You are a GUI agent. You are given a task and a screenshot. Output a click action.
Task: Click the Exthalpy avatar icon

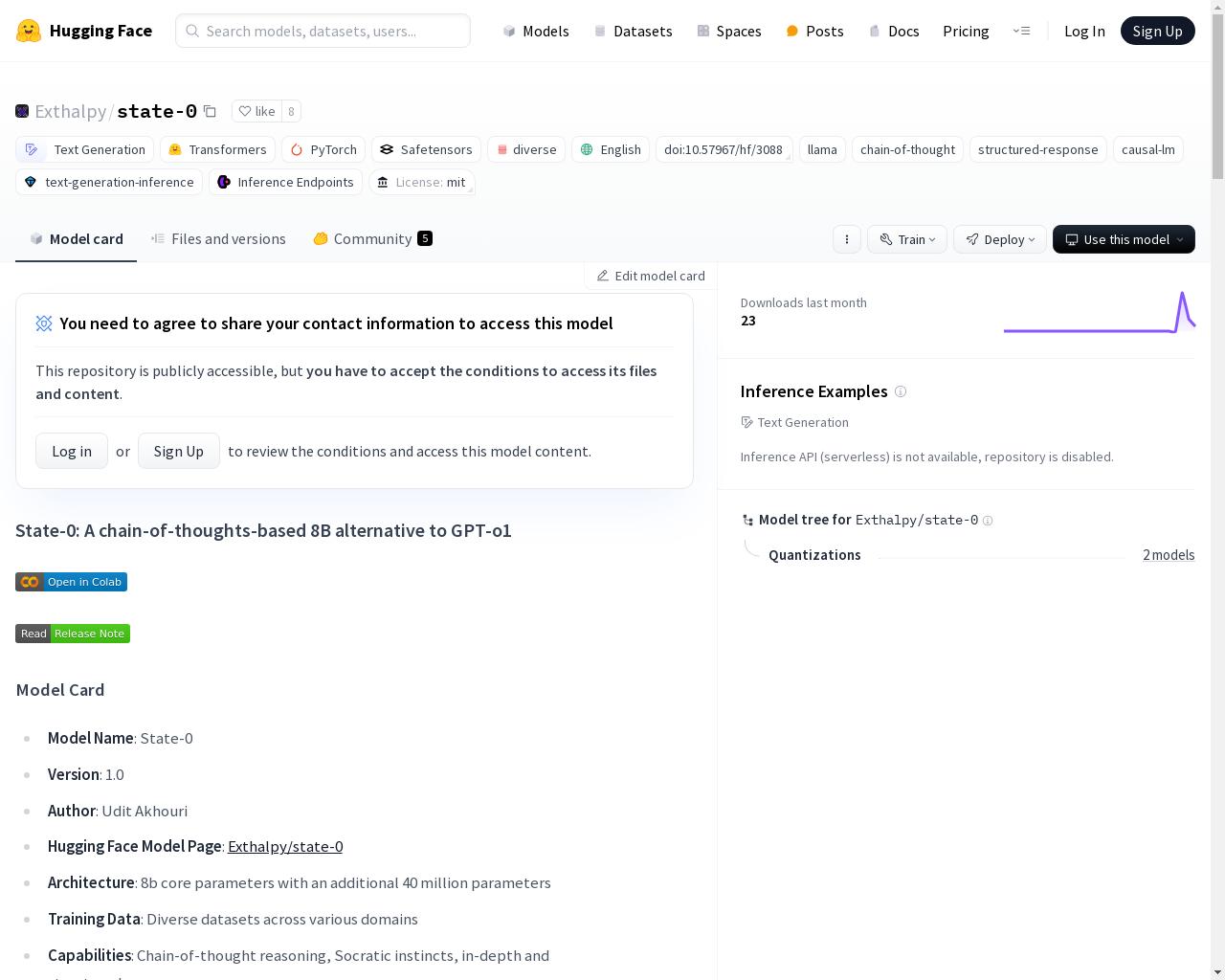pyautogui.click(x=22, y=111)
